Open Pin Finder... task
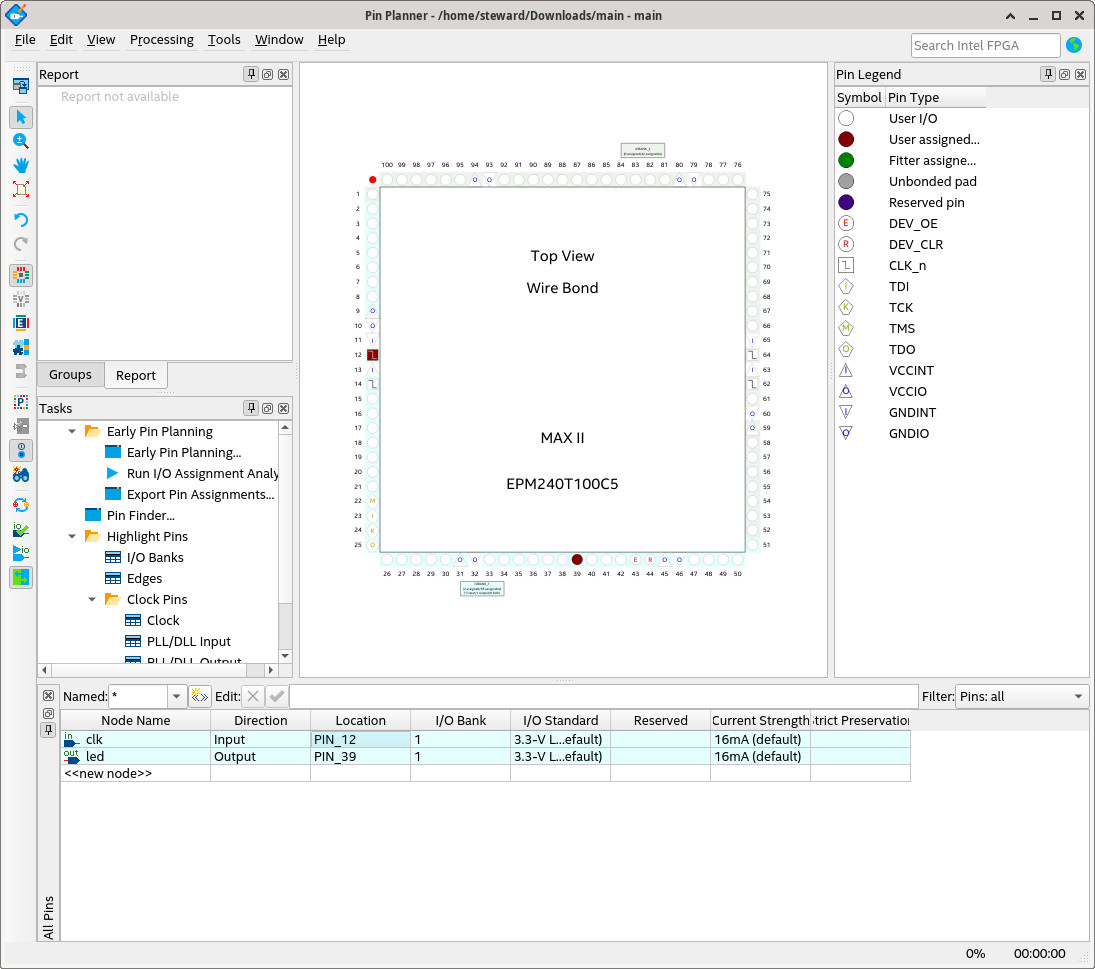 (x=140, y=515)
